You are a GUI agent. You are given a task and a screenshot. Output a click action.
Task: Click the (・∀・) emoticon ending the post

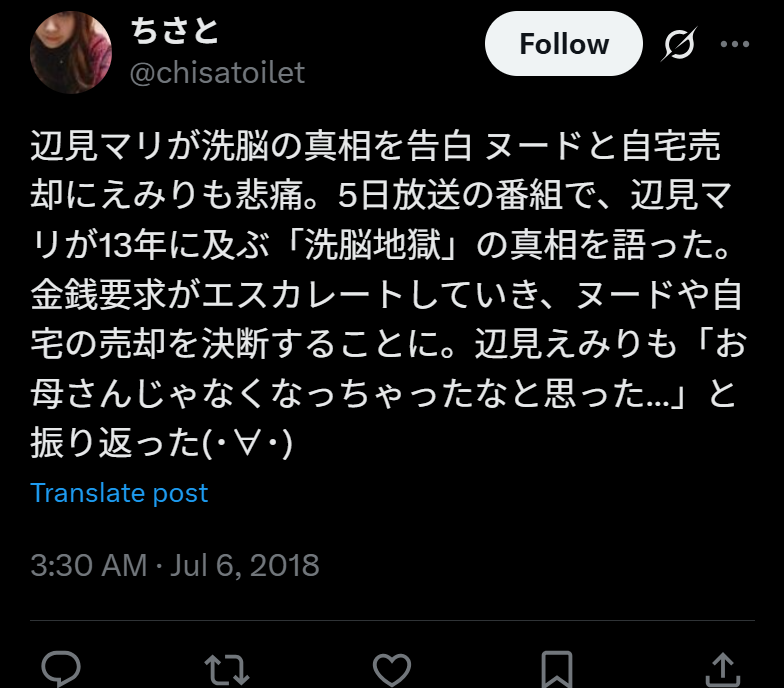coord(247,444)
